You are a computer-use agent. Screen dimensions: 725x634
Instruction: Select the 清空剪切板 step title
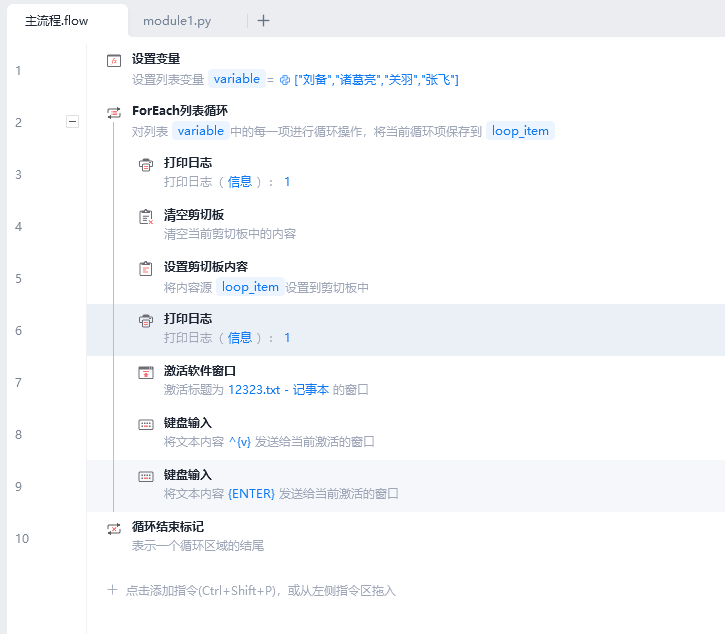tap(194, 215)
